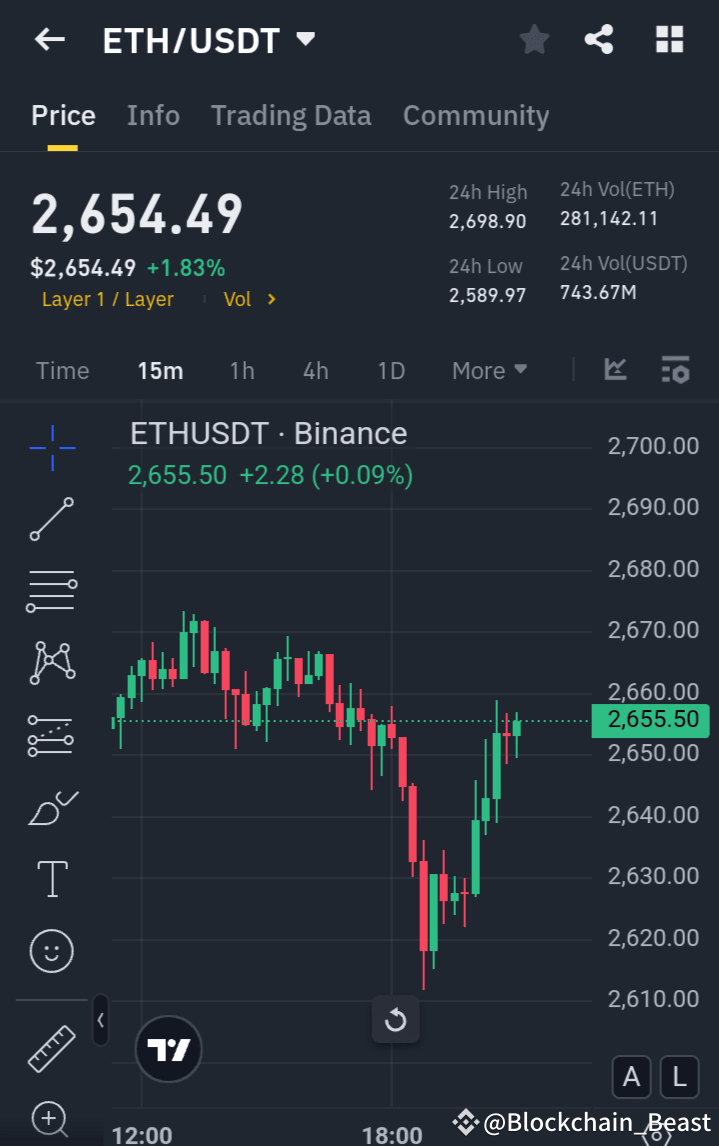Select the measure ruler tool
Screen dimensions: 719x1146
(50, 1049)
